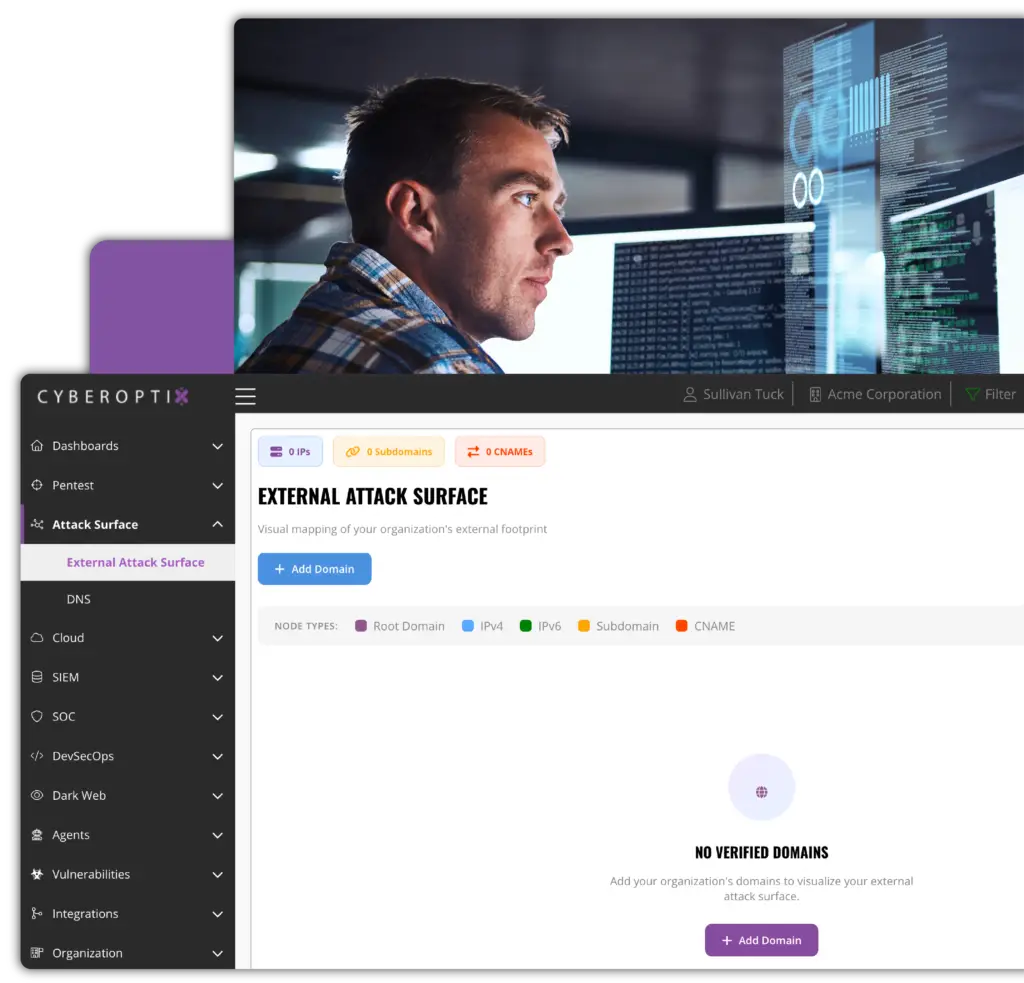Click the red CNAME legend swatch

pos(682,626)
